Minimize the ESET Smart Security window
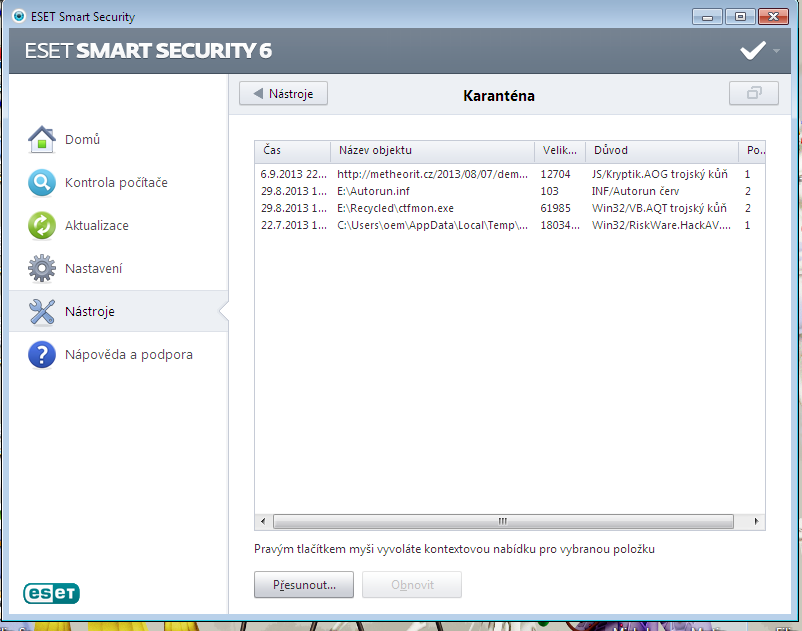Image resolution: width=802 pixels, height=631 pixels. coord(707,17)
